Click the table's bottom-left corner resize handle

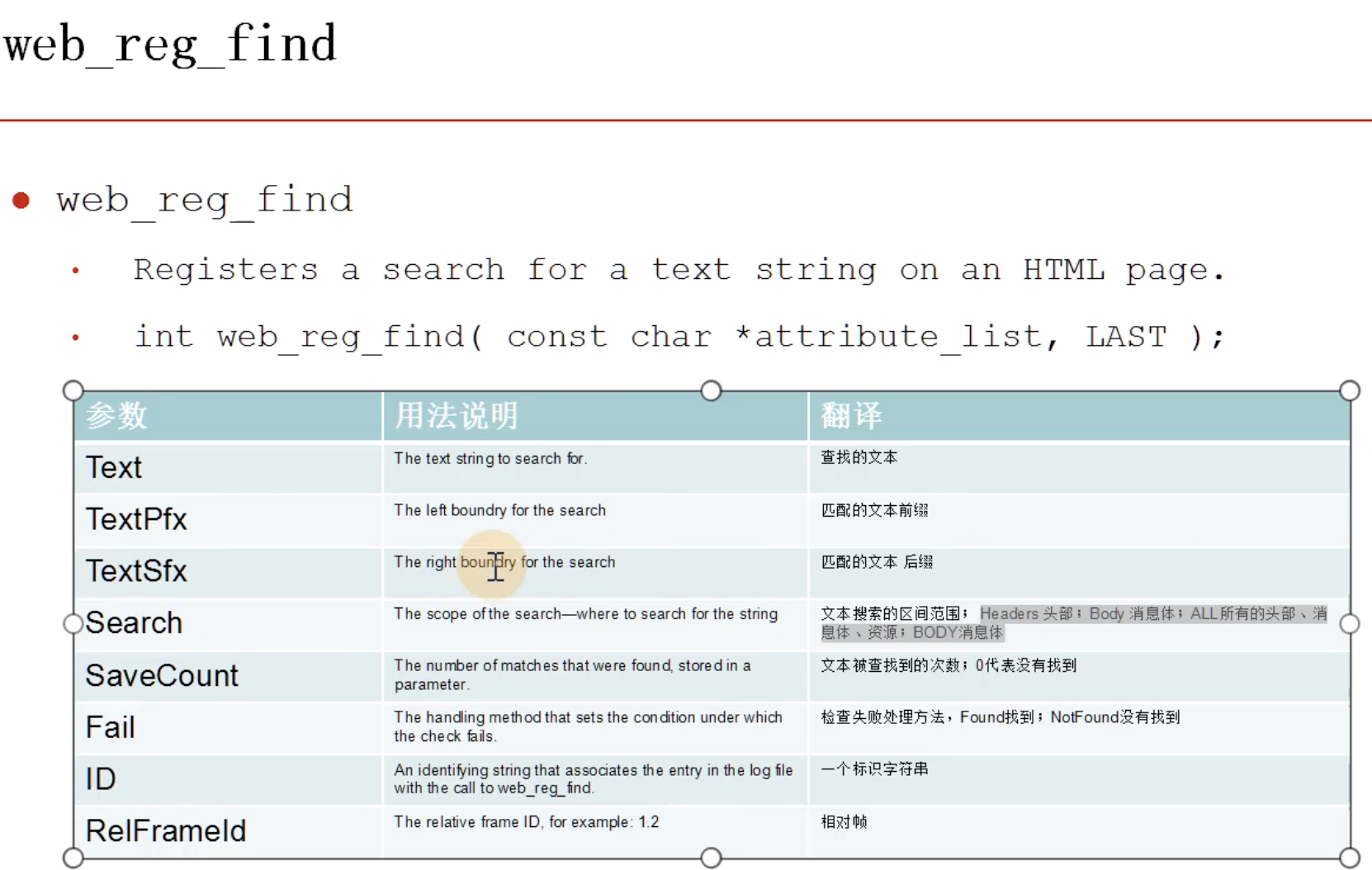tap(73, 858)
